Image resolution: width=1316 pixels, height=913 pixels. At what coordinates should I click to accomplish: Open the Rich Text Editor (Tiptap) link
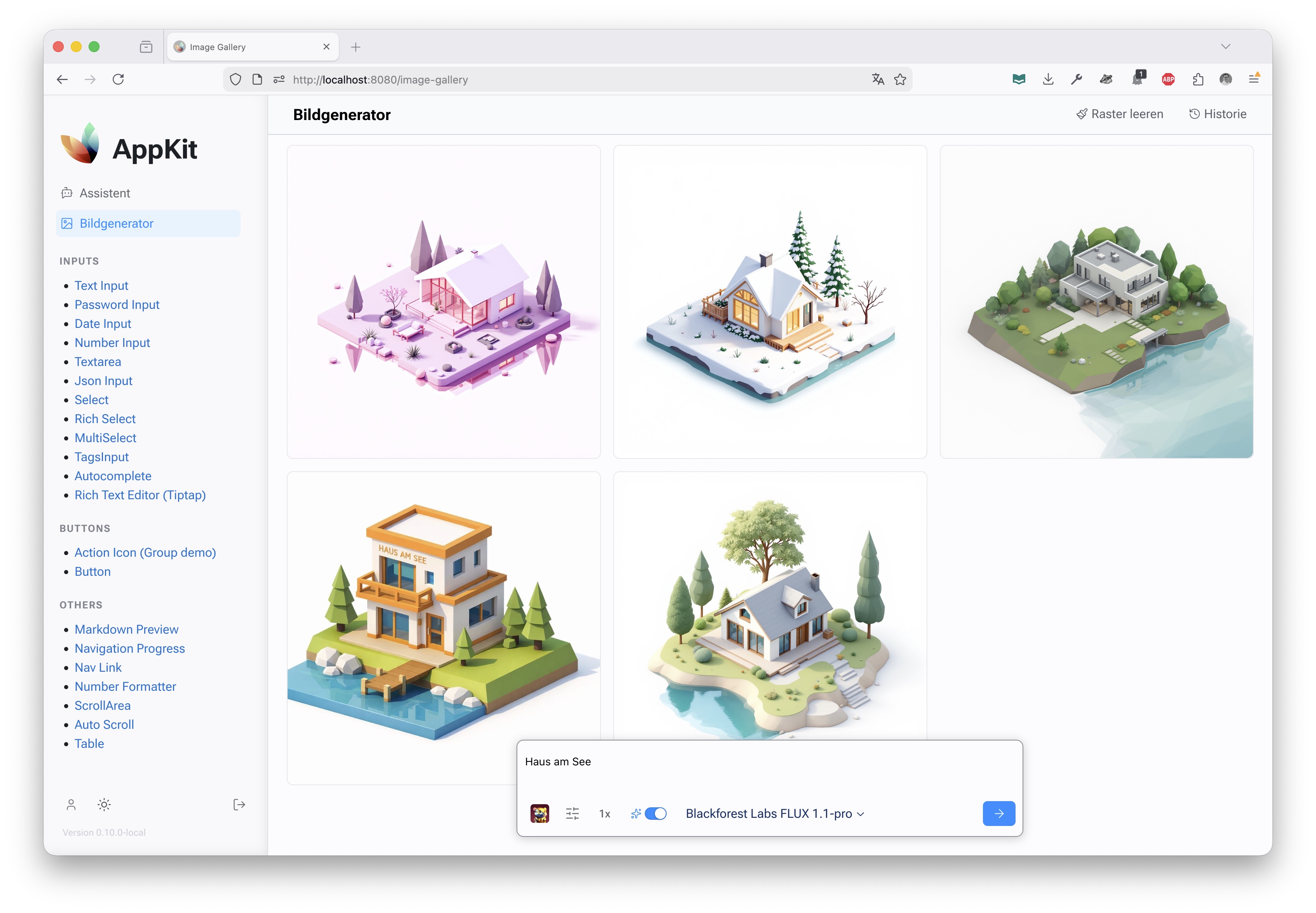point(140,495)
